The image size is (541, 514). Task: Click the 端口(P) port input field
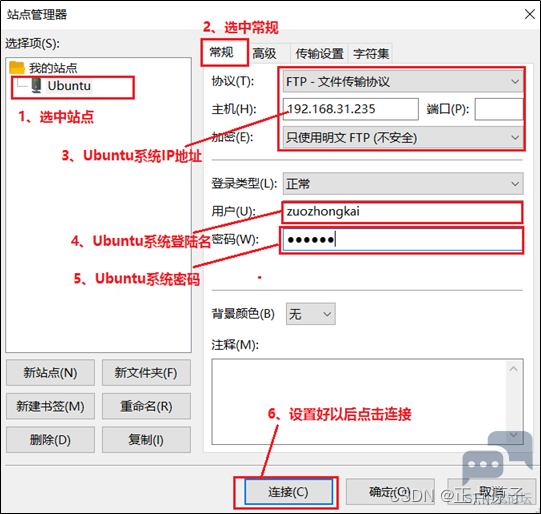click(x=499, y=109)
